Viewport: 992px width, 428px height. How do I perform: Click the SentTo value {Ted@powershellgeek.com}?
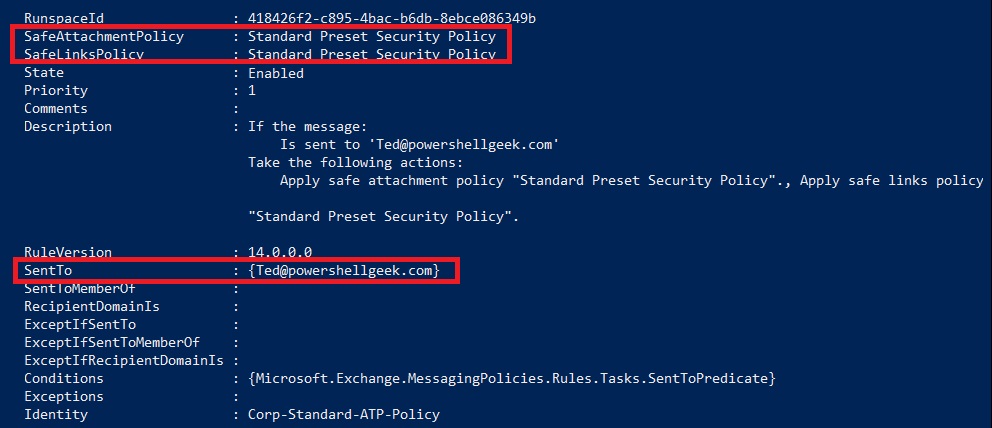[344, 271]
